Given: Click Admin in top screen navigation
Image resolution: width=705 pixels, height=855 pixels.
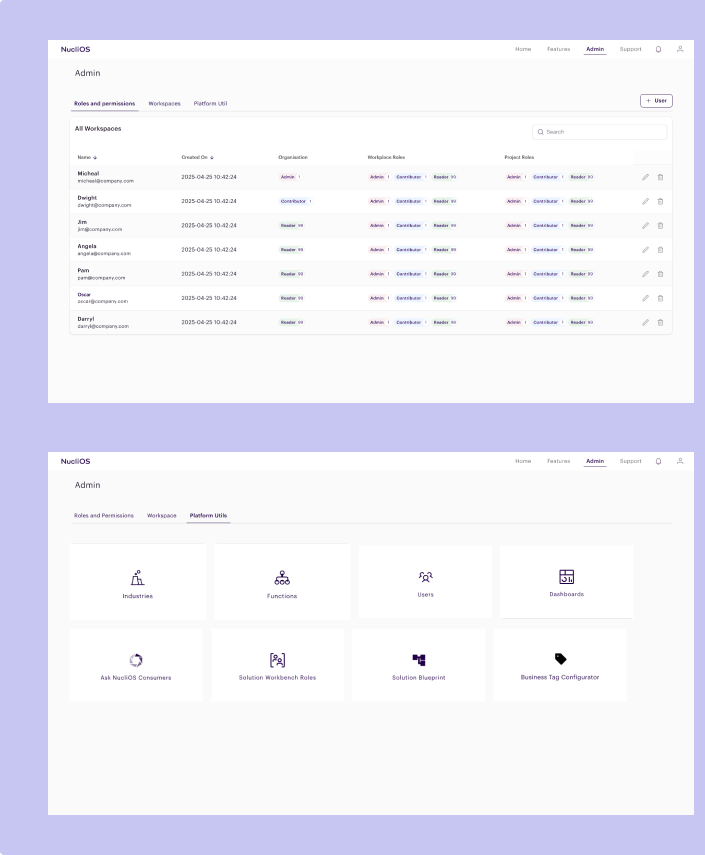Looking at the screenshot, I should 595,49.
